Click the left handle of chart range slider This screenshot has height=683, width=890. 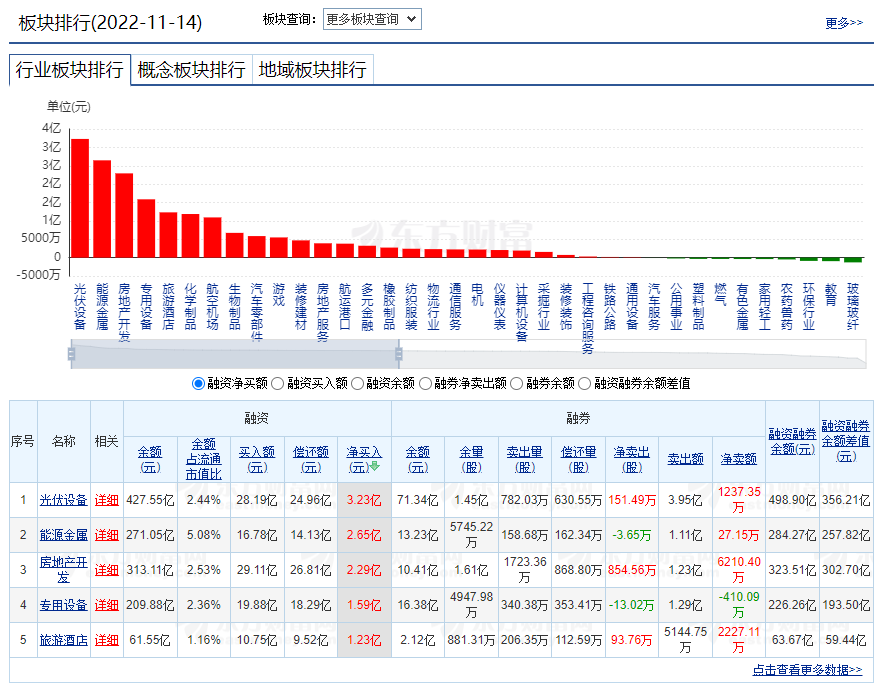[72, 352]
